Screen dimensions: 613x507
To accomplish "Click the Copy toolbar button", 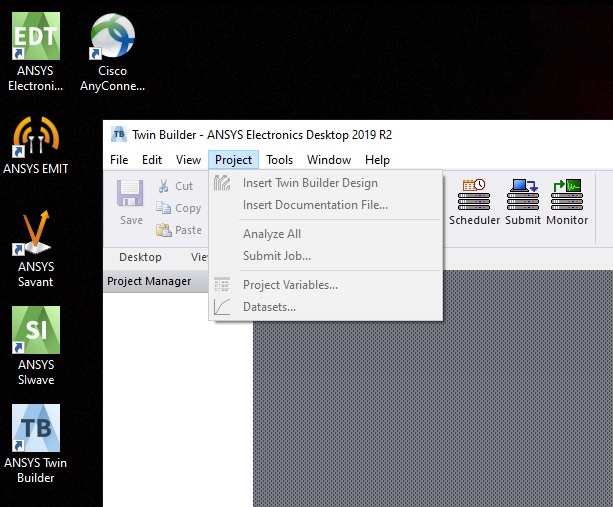I will point(179,208).
